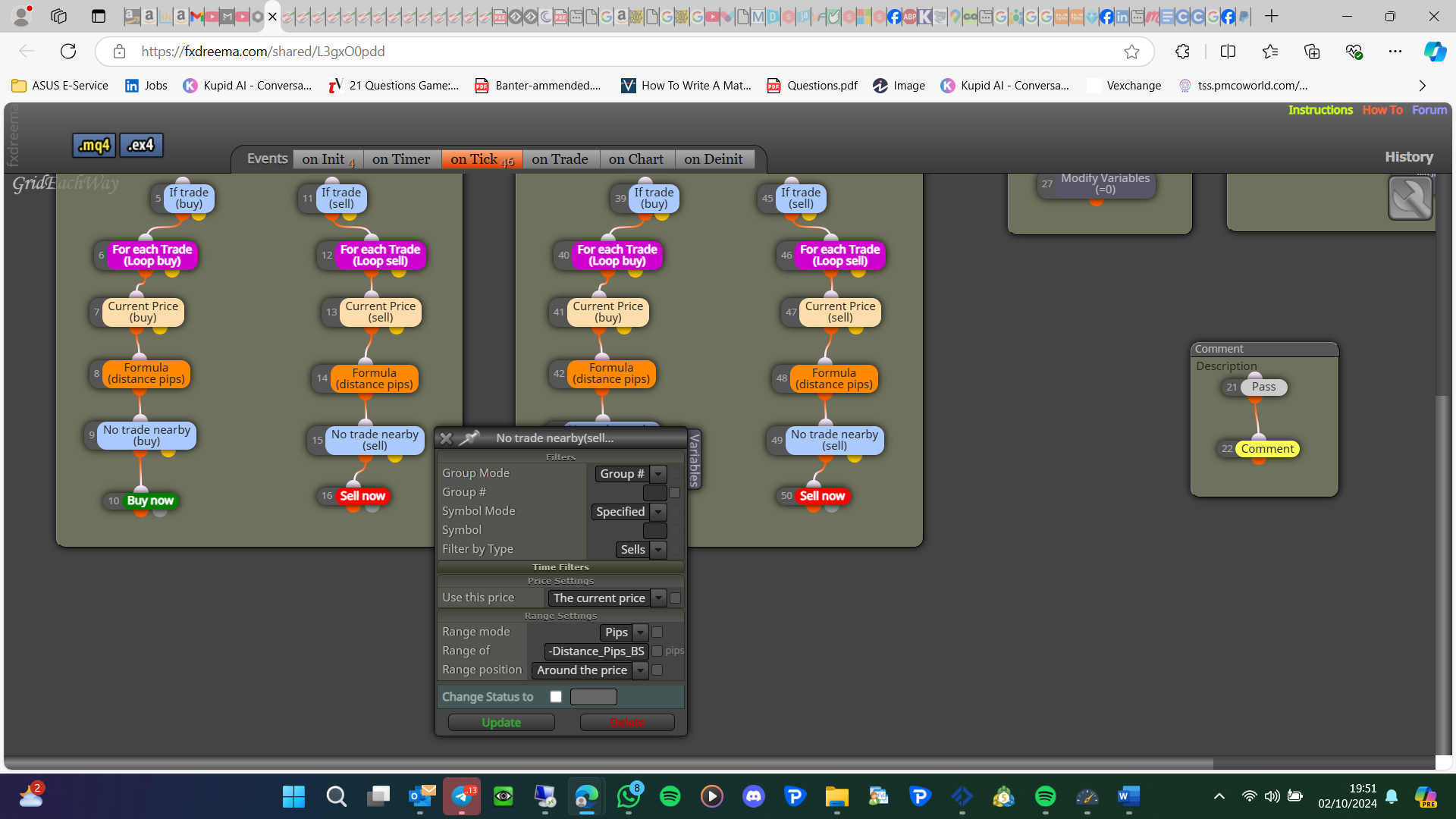This screenshot has width=1456, height=819.
Task: Click the Update button
Action: 501,723
